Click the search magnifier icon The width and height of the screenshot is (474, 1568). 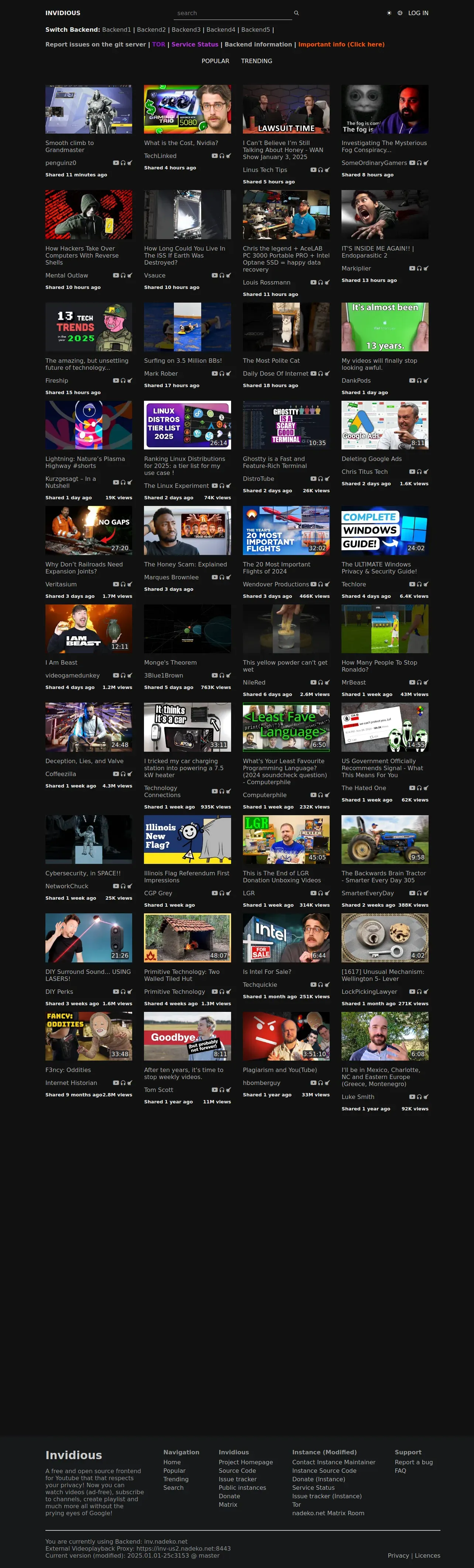pyautogui.click(x=296, y=13)
